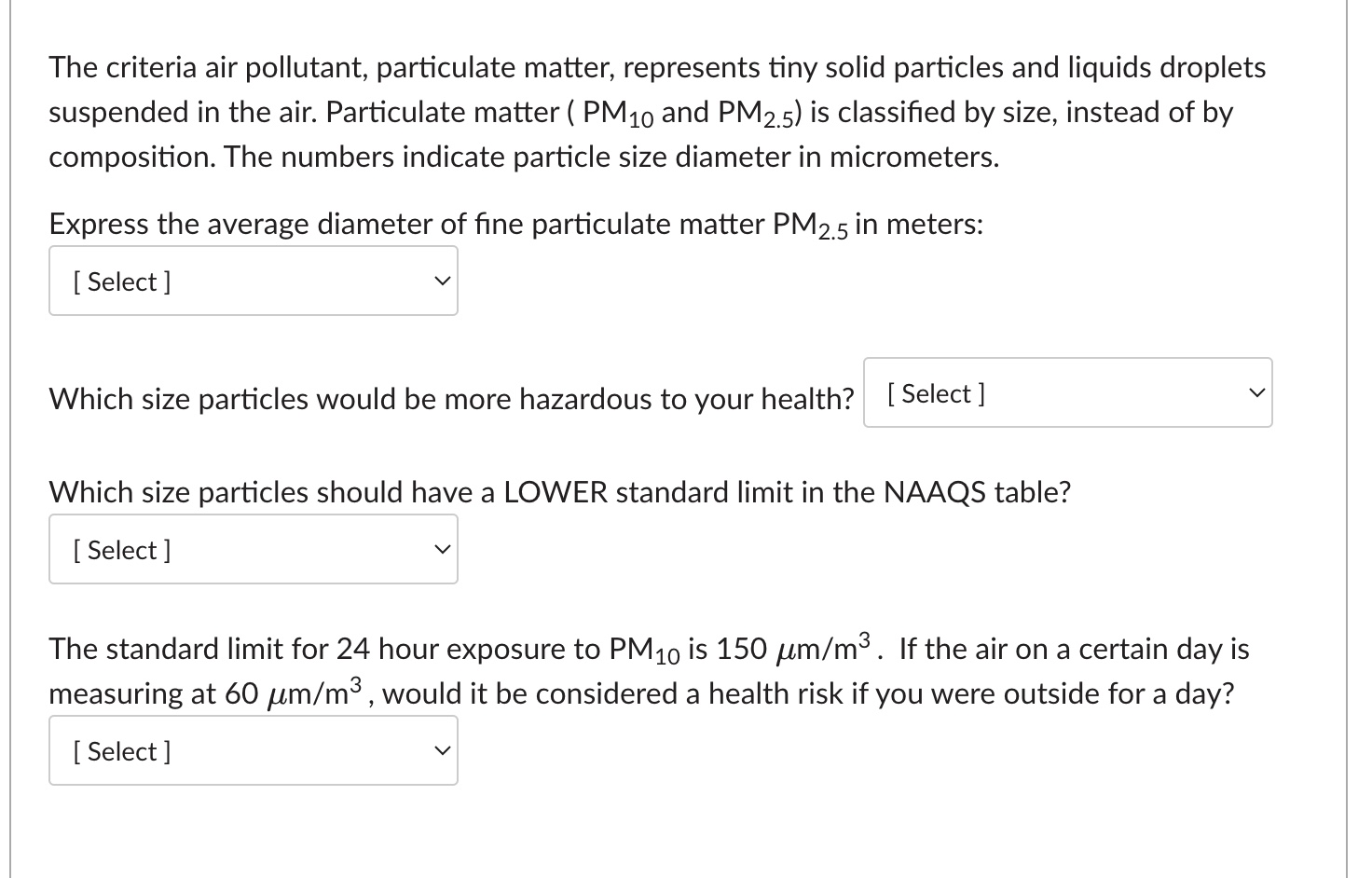
Task: Select the [ Select ] text under the NAAQS question
Action: [122, 549]
